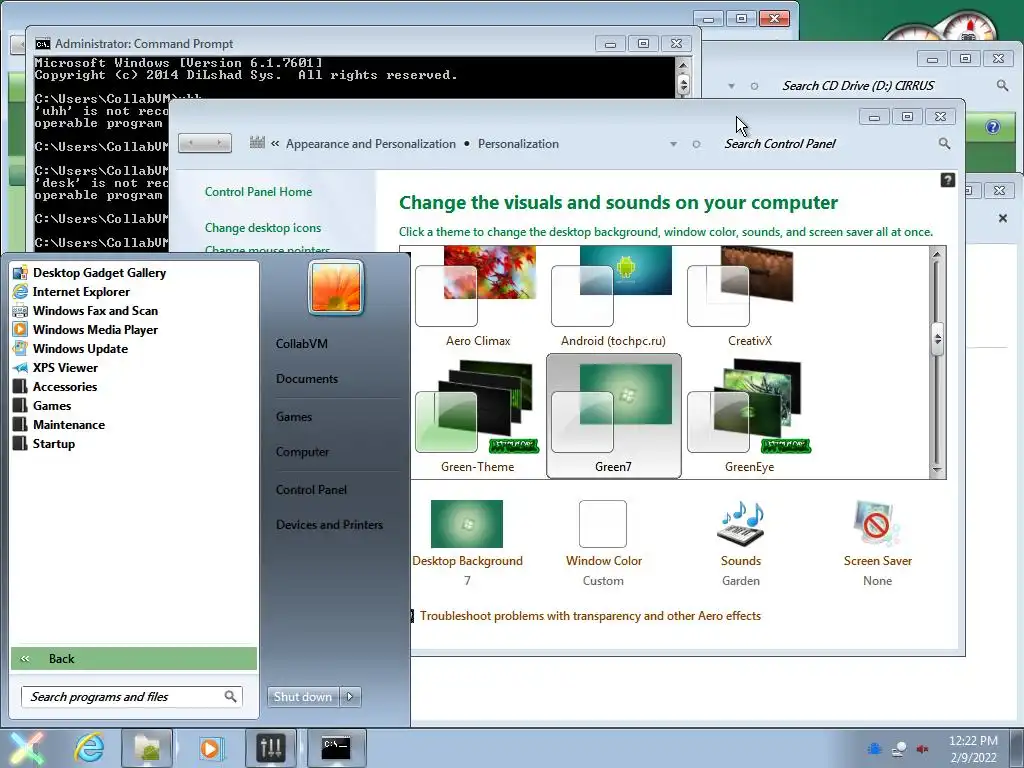The width and height of the screenshot is (1024, 768).
Task: Open Devices and Printers
Action: tap(330, 525)
